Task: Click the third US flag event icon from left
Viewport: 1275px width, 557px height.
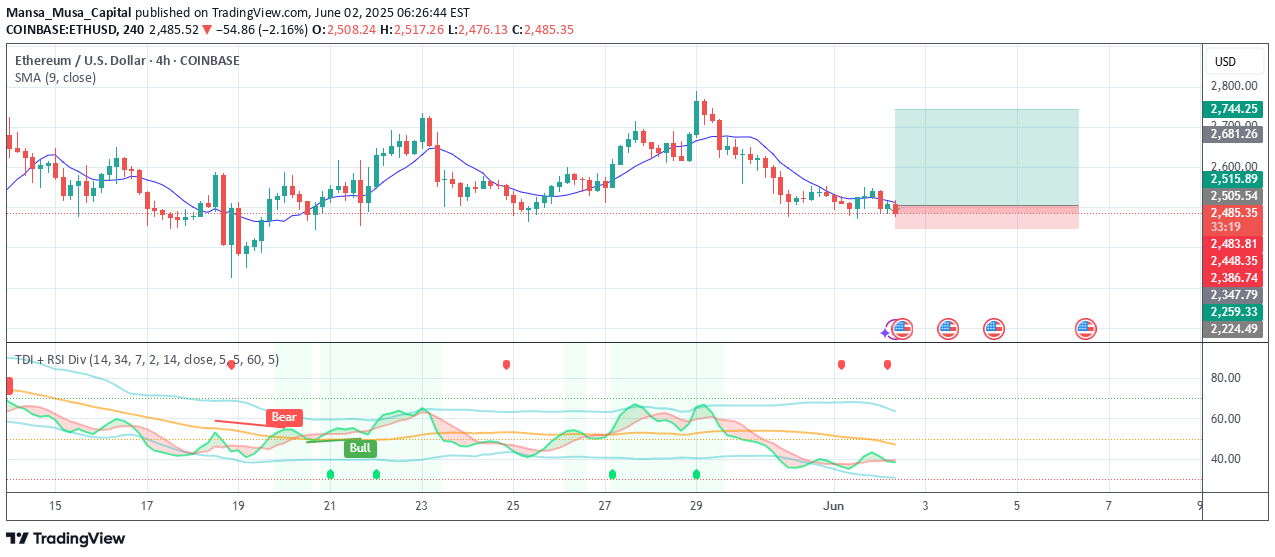Action: click(993, 328)
